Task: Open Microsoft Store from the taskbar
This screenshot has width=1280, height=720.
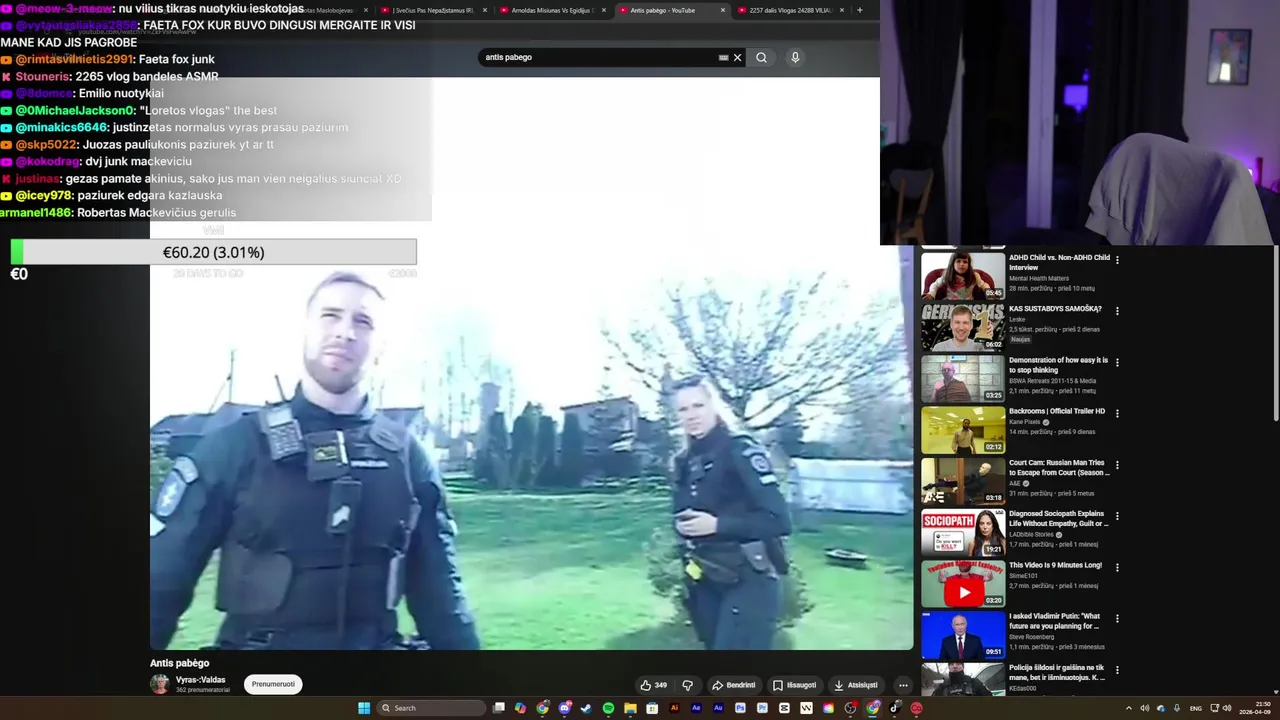Action: (652, 708)
